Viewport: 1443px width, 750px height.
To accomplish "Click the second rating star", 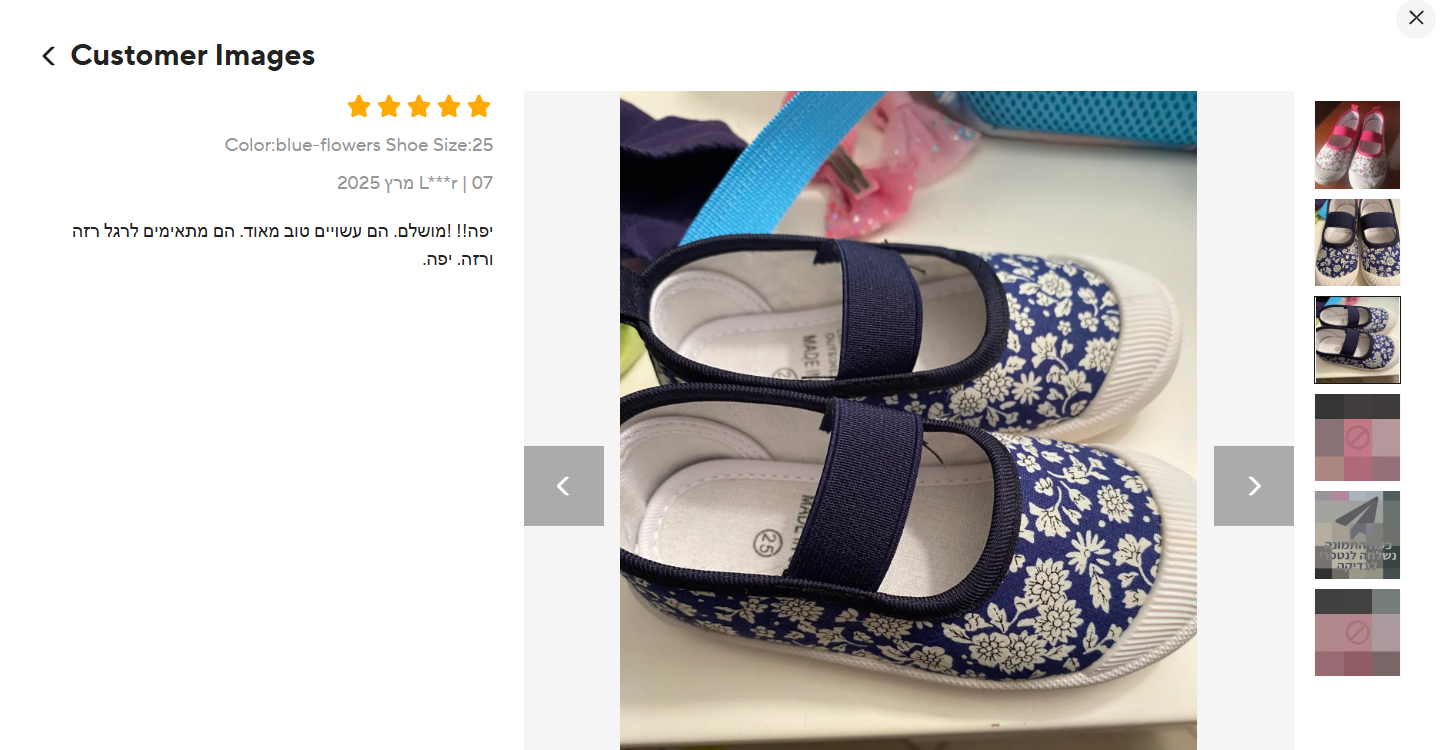I will click(389, 106).
